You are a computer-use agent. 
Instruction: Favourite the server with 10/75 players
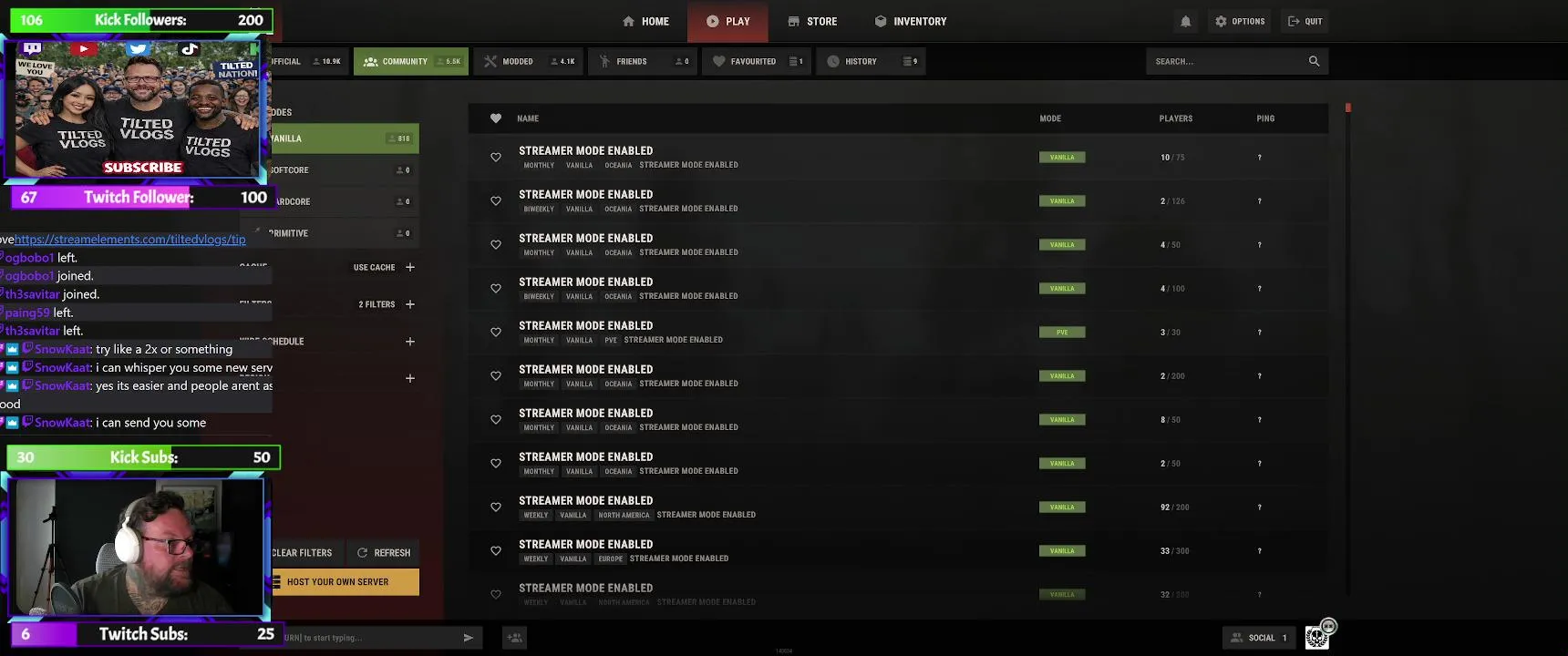tap(496, 158)
